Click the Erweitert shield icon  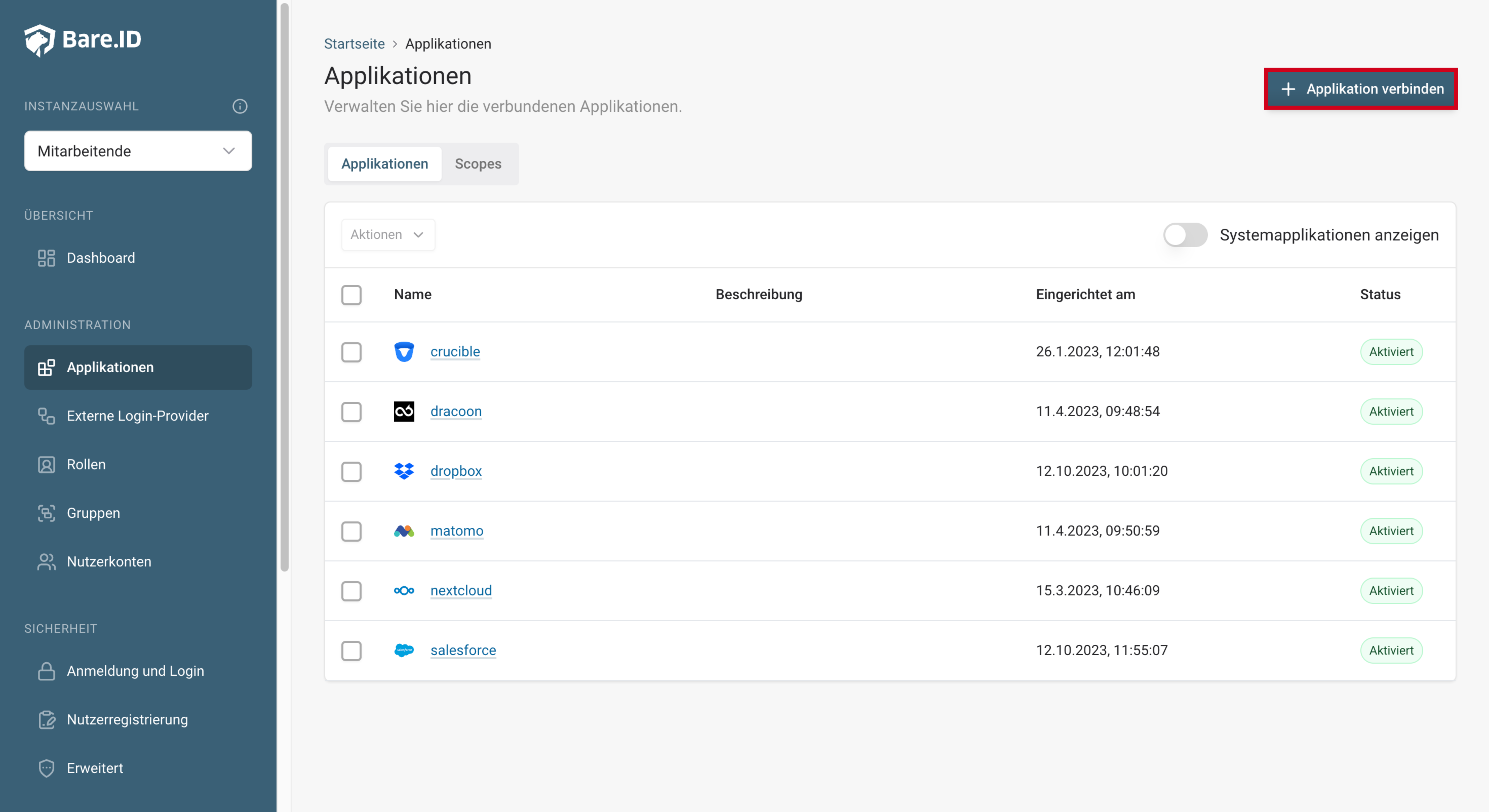pos(46,768)
